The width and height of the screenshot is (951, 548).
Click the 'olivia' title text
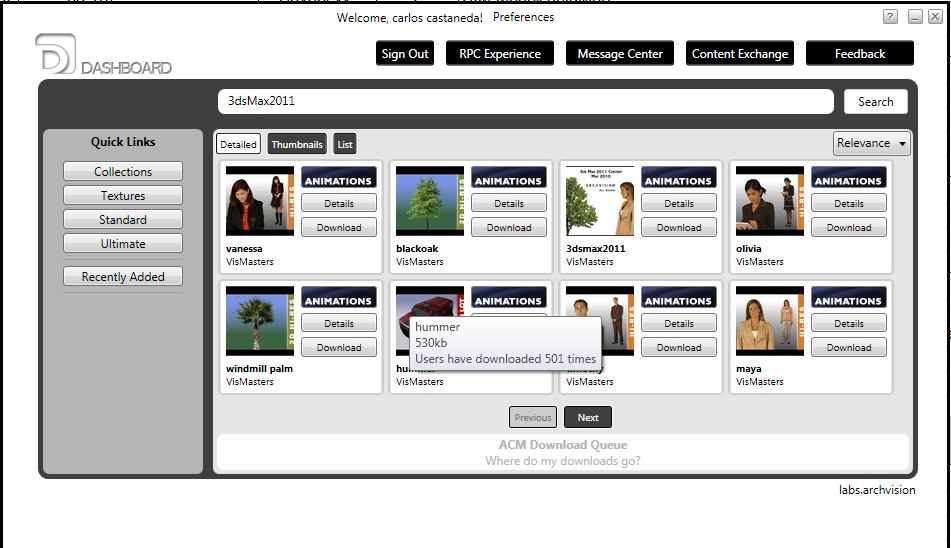point(748,249)
